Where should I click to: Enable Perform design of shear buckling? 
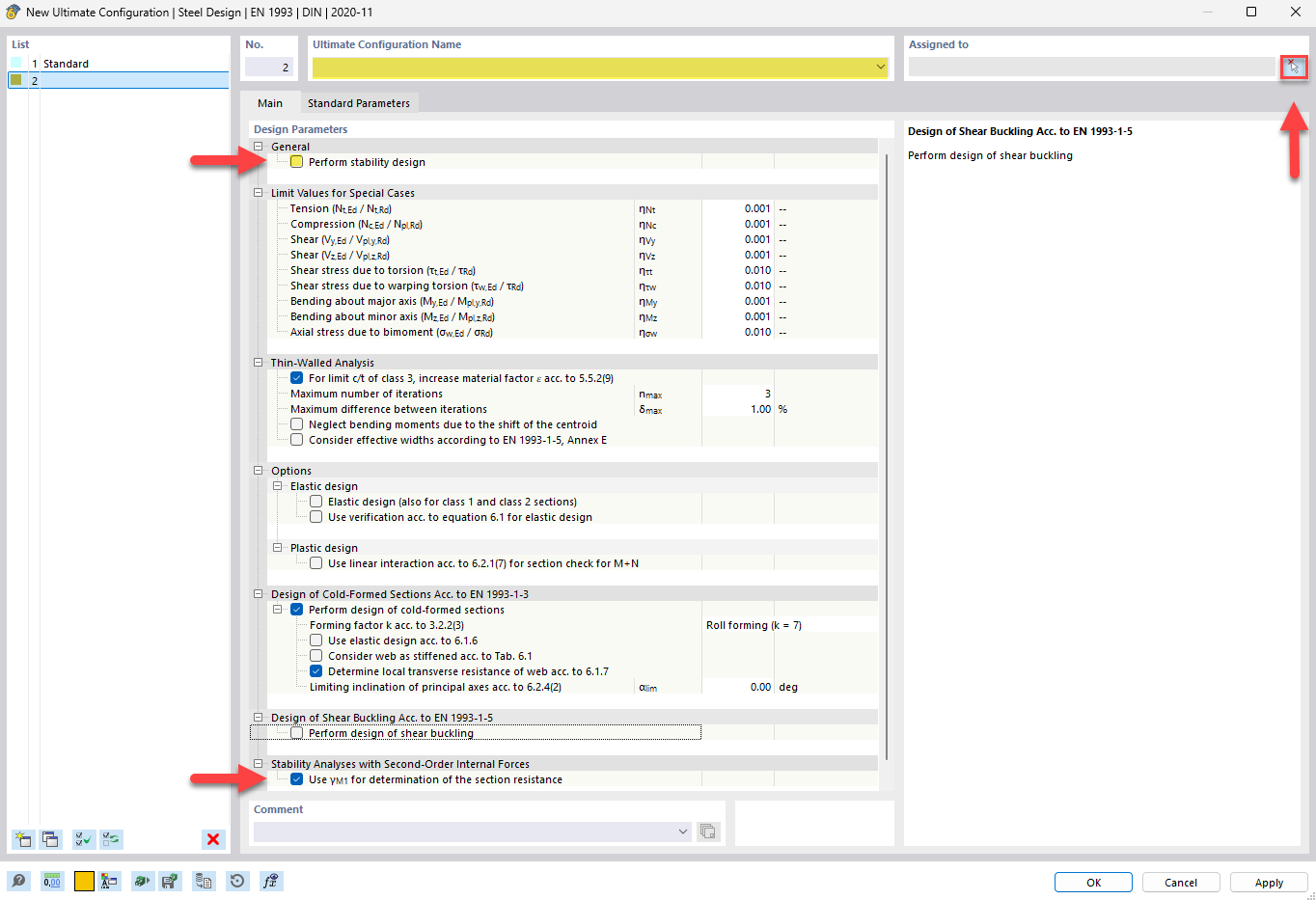[x=296, y=733]
